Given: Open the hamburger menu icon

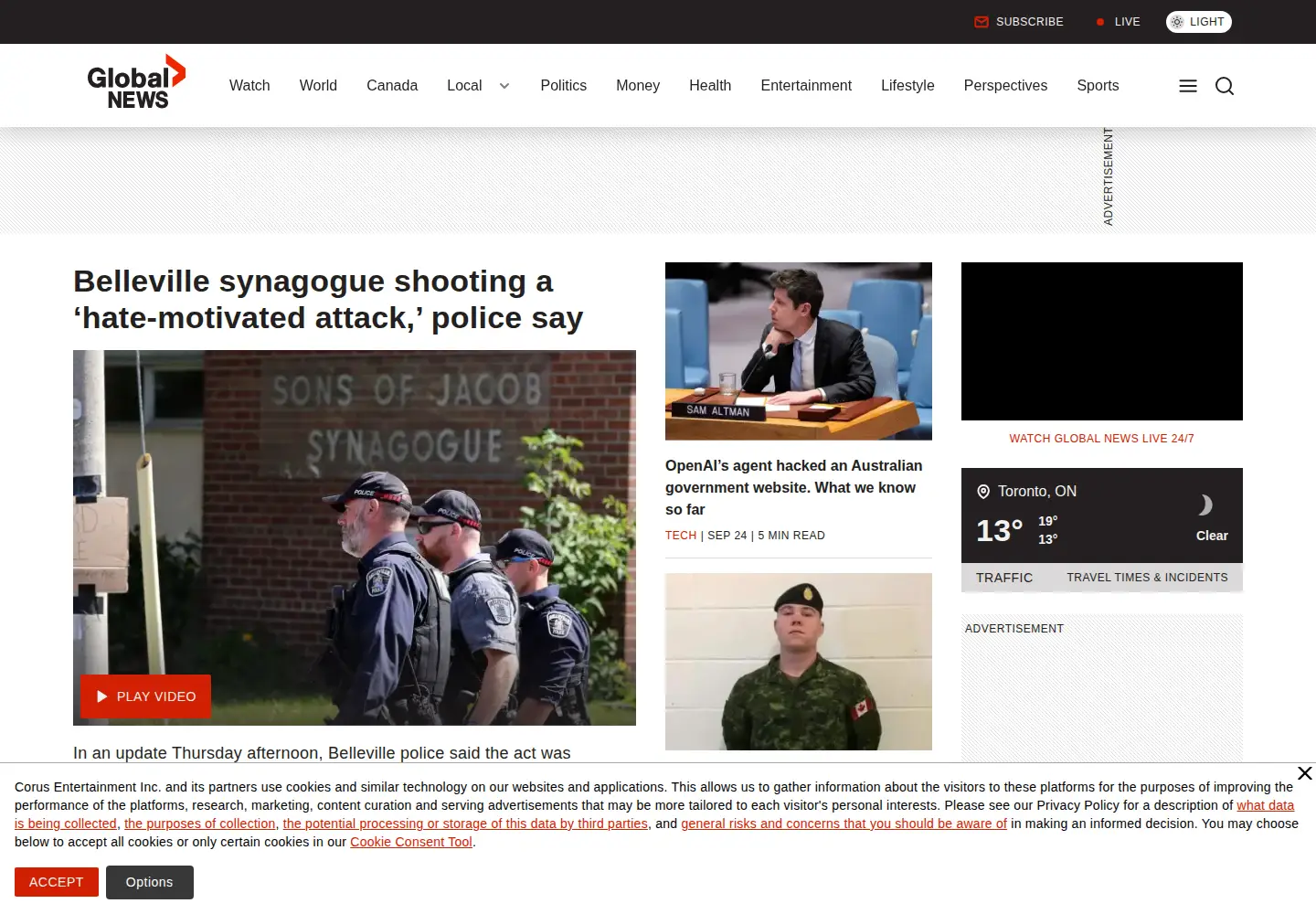Looking at the screenshot, I should click(x=1188, y=86).
